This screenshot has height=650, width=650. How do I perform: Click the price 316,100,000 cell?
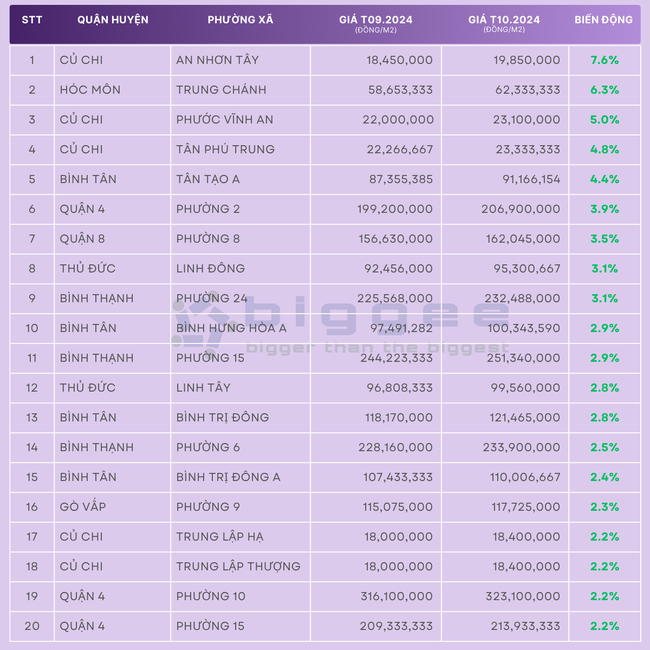click(376, 596)
